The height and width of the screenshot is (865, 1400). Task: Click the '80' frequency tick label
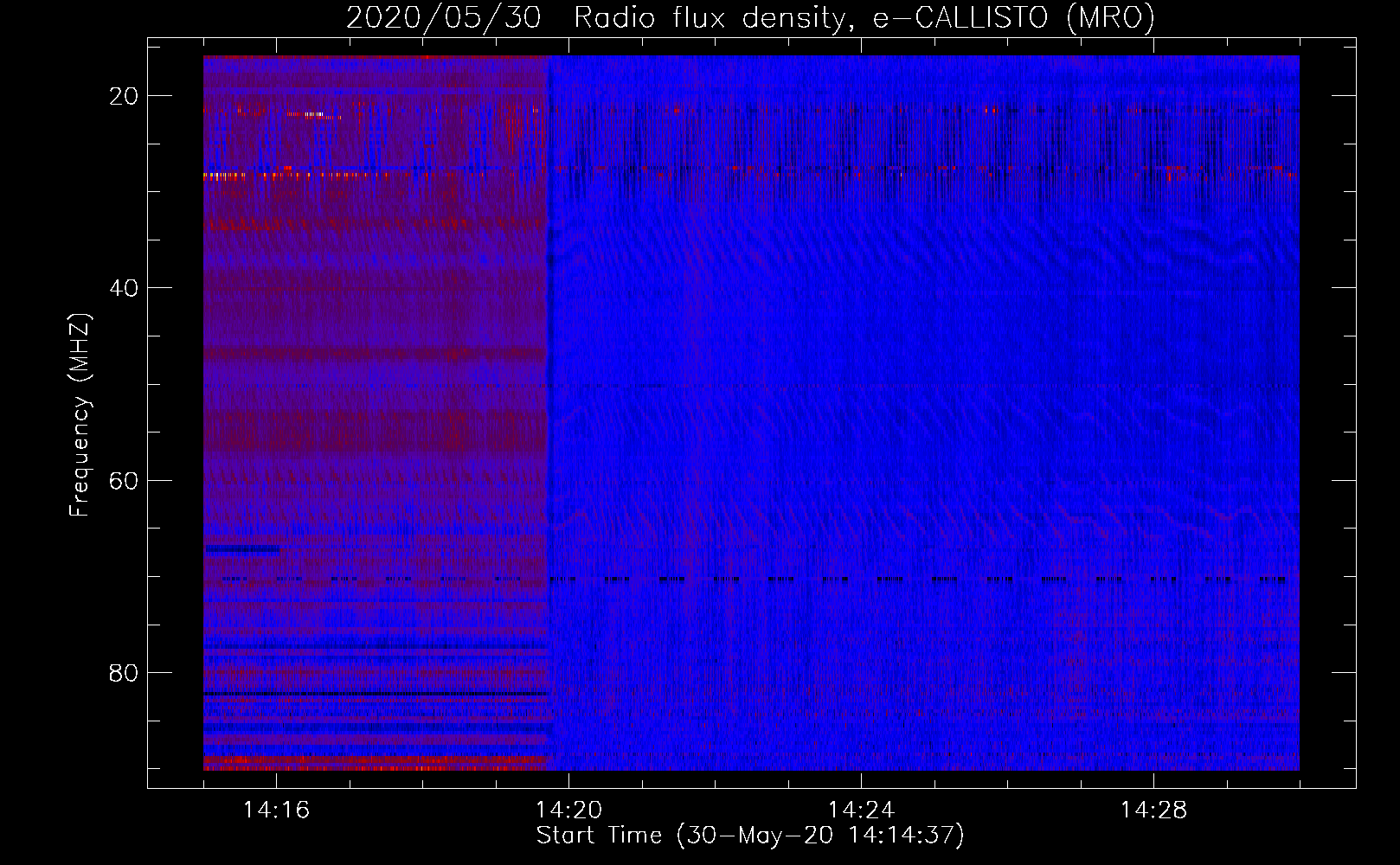pyautogui.click(x=124, y=672)
